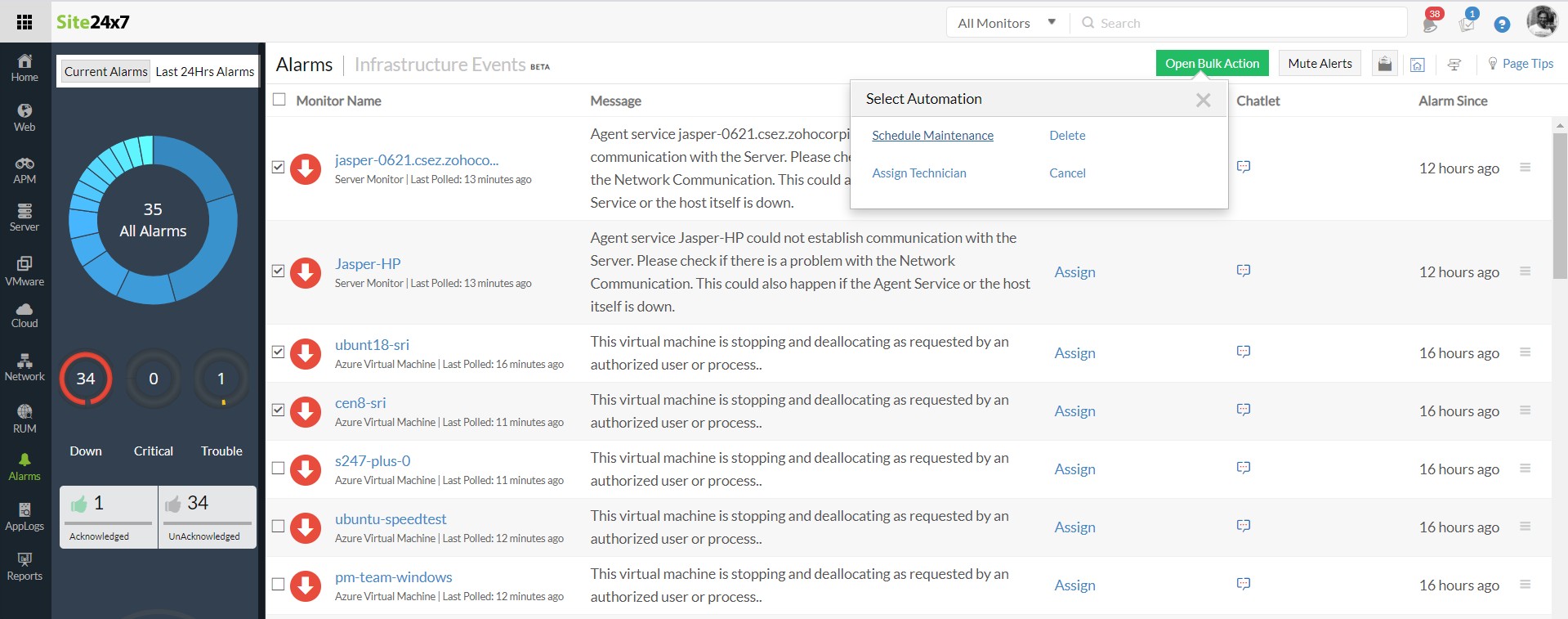Select the Alarms heading tab
The height and width of the screenshot is (619, 1568).
(x=304, y=65)
